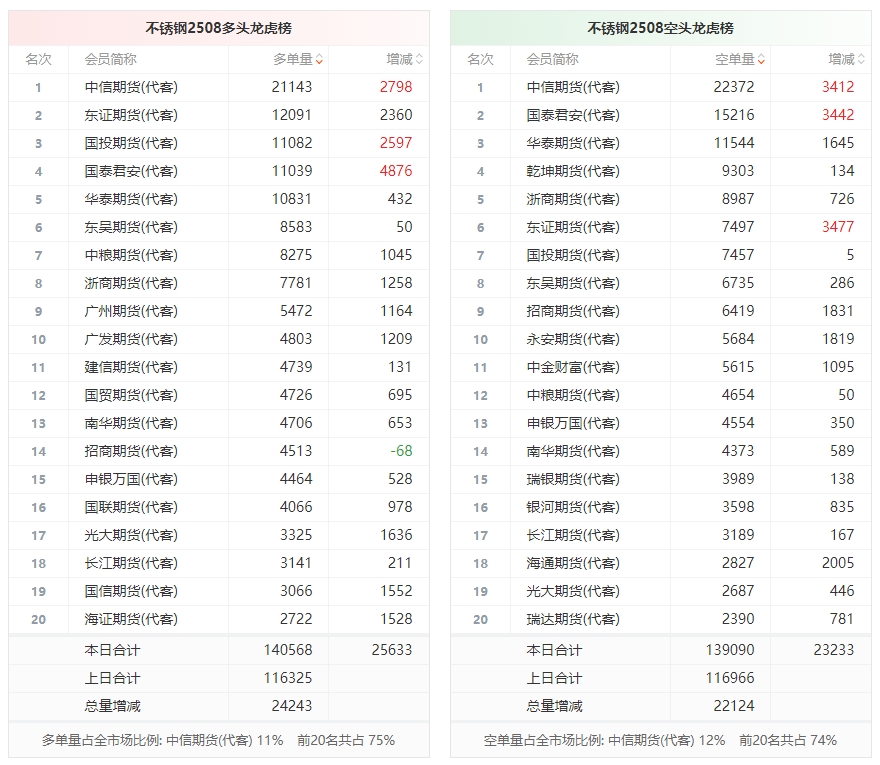Click 多单量占全市场比例 footer text
Image resolution: width=880 pixels, height=765 pixels.
point(218,740)
